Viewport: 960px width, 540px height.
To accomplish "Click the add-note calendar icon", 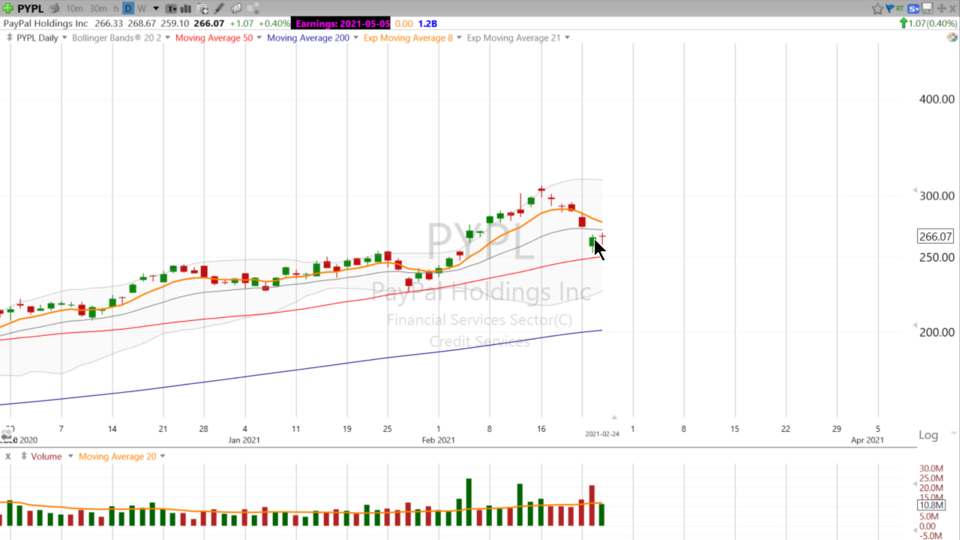I will point(202,9).
